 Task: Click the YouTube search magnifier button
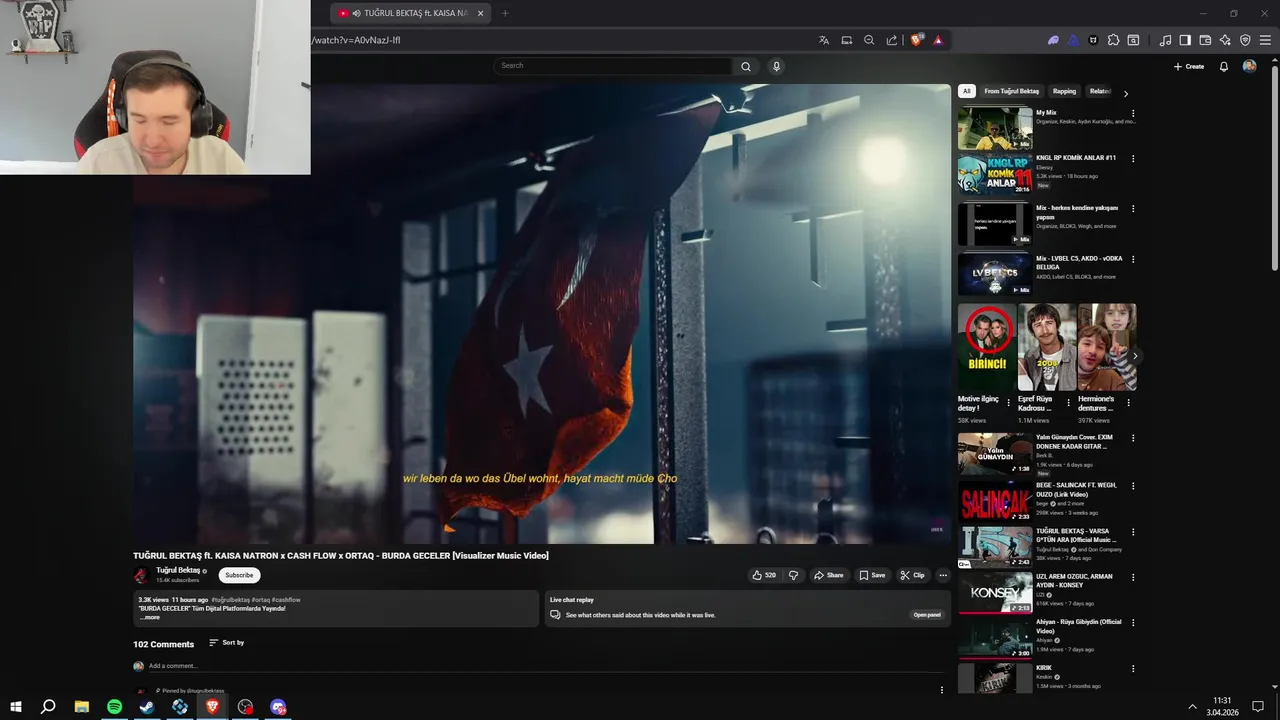coord(745,66)
